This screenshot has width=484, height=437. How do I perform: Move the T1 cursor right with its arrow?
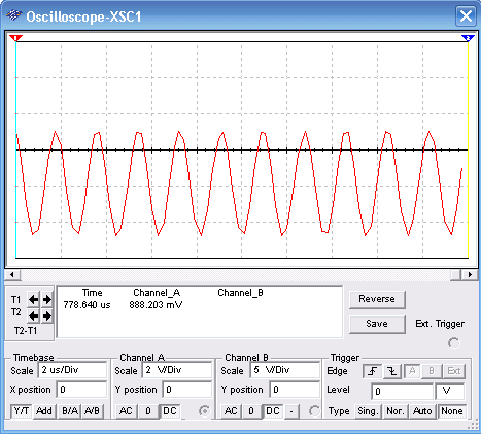tap(47, 299)
